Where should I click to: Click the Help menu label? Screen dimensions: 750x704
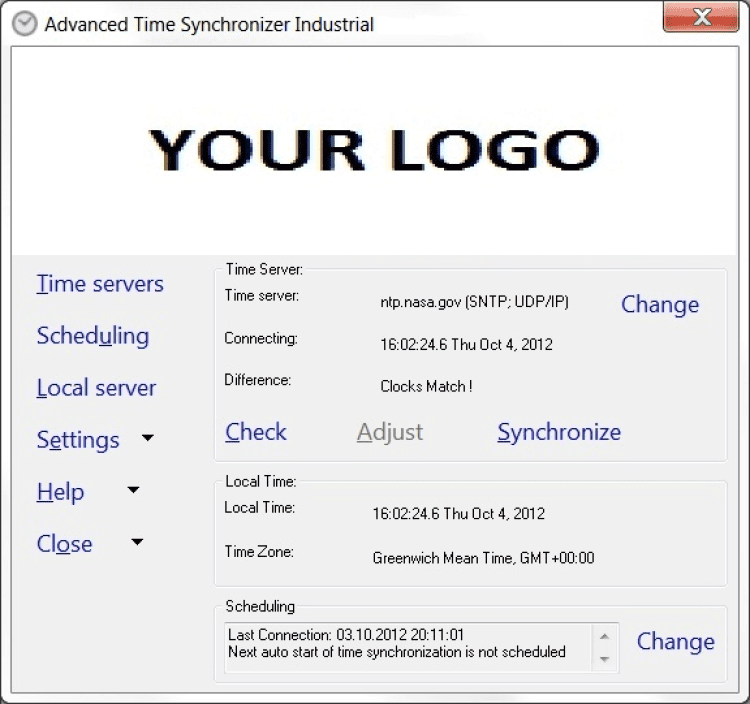point(60,492)
